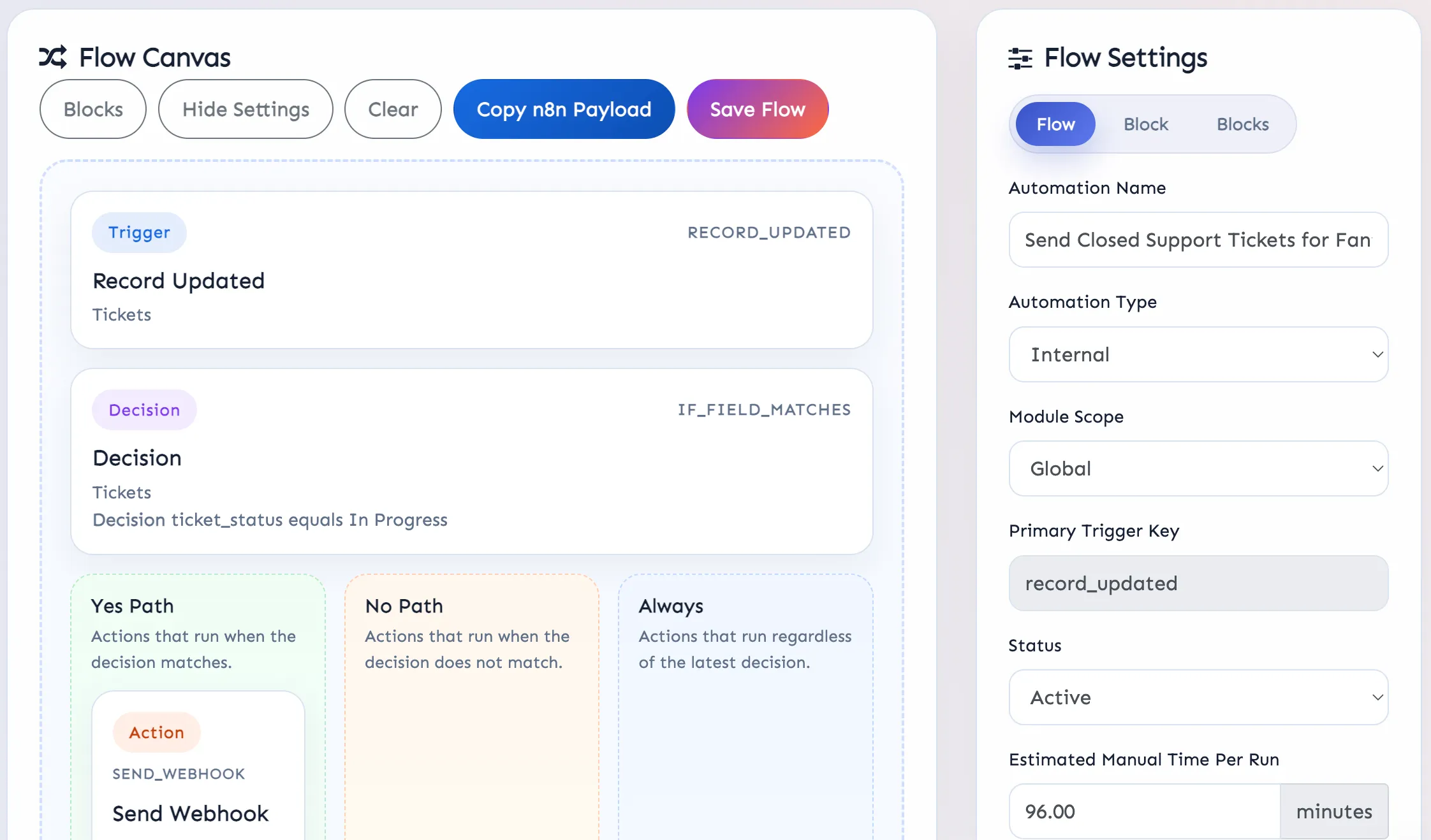Open the Blocks panel from the canvas toolbar
Screen dimensions: 1431x840
point(93,109)
